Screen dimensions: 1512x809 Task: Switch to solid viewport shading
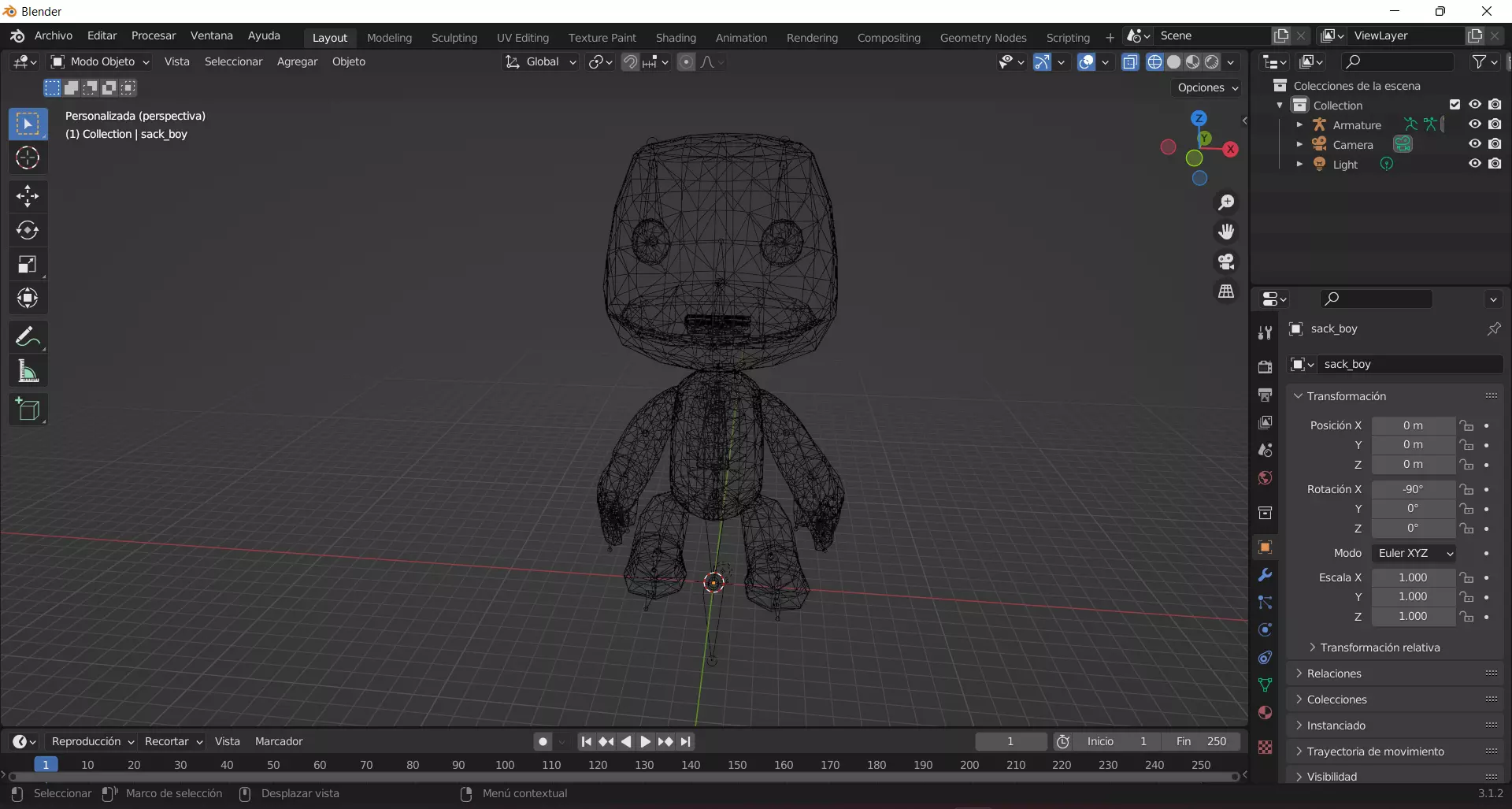click(x=1173, y=62)
